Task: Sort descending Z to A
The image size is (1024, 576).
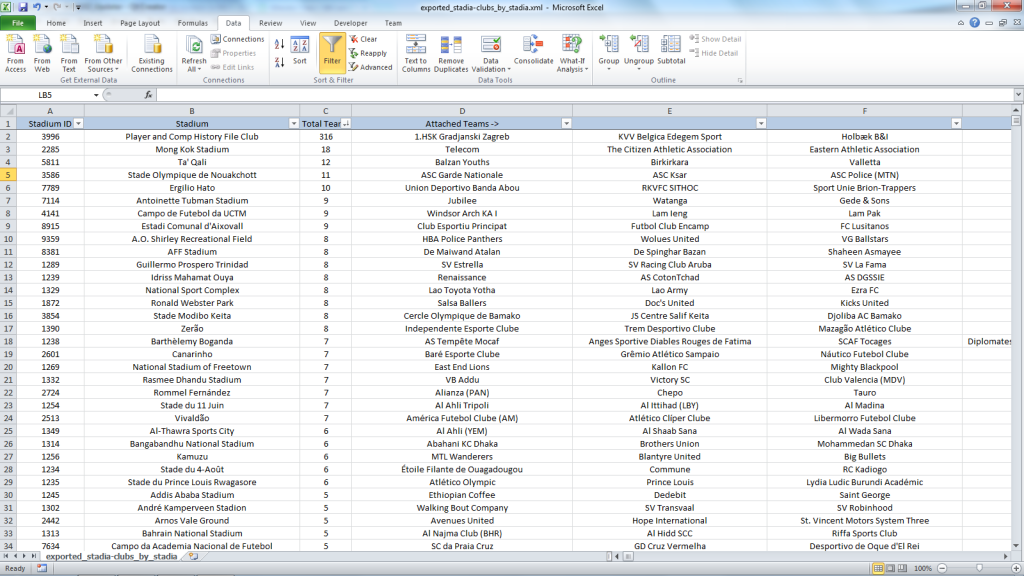Action: pyautogui.click(x=280, y=62)
